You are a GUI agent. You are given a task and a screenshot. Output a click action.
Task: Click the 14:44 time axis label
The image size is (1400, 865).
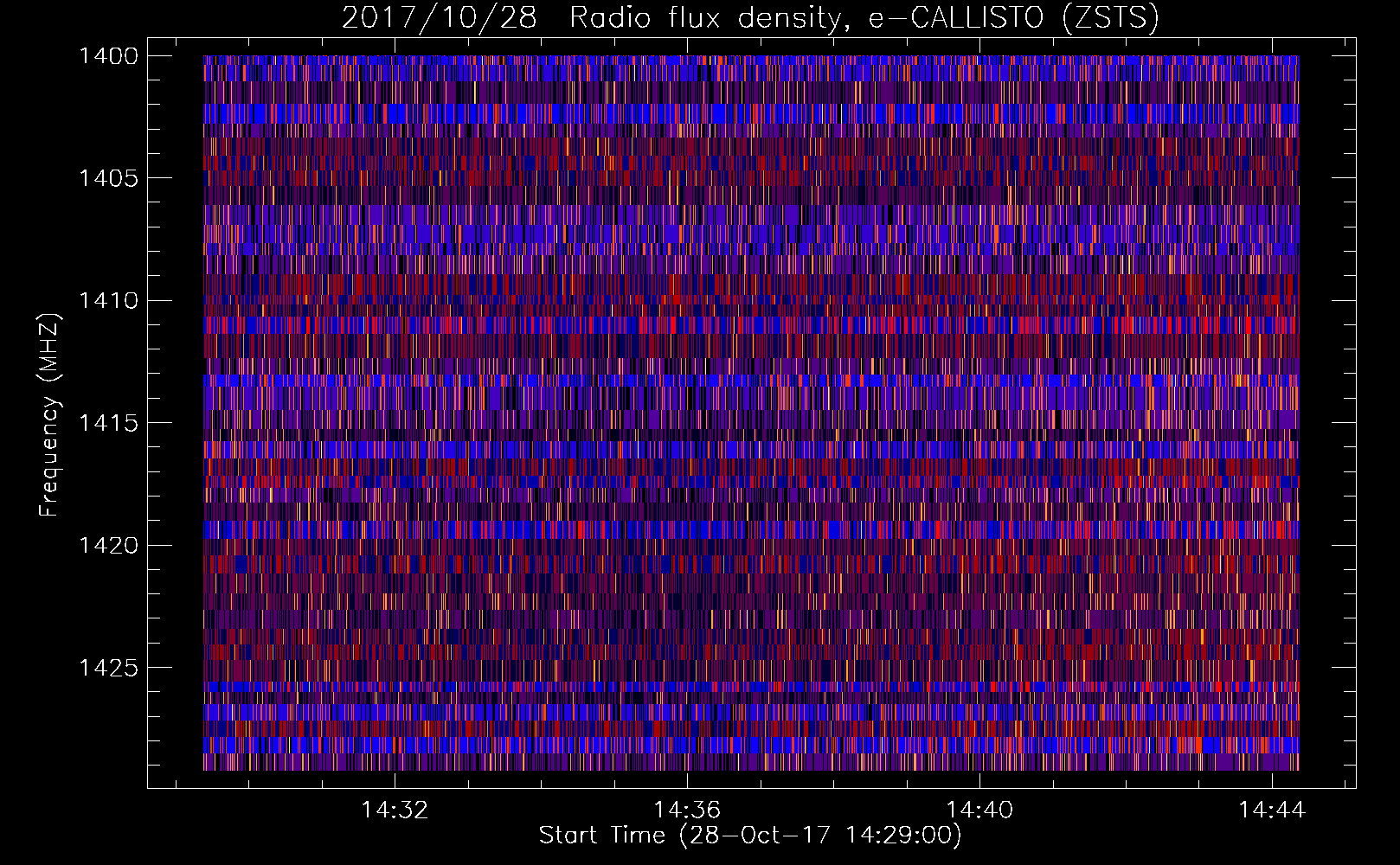point(1272,811)
